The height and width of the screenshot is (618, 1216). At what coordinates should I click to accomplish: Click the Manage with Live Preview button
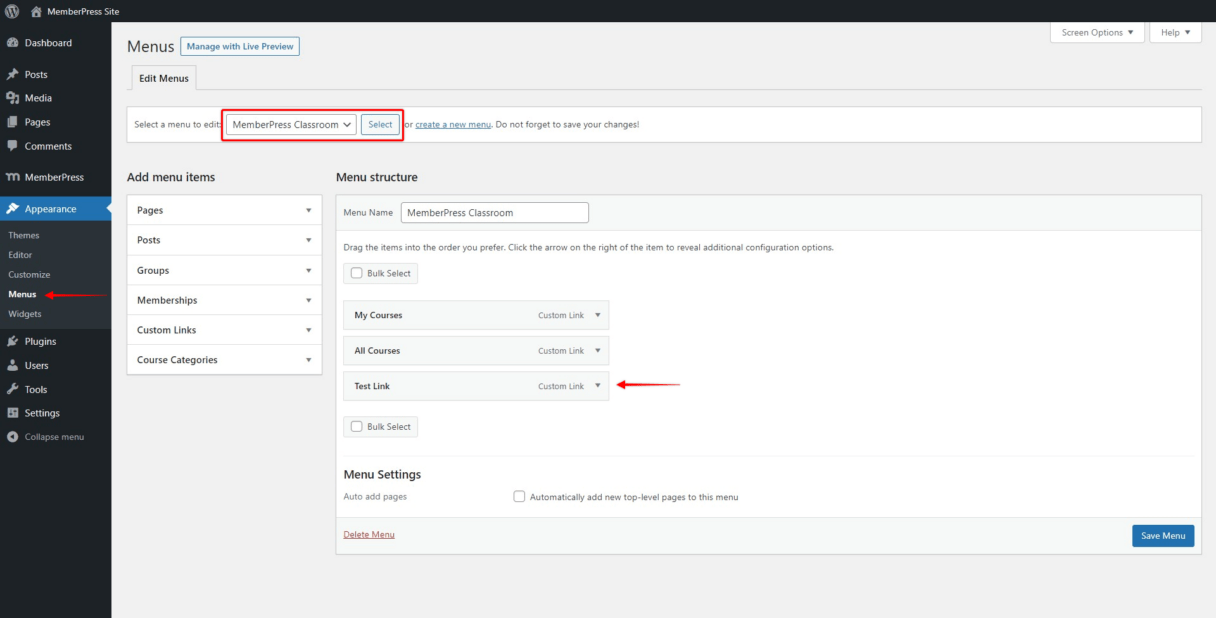[240, 46]
